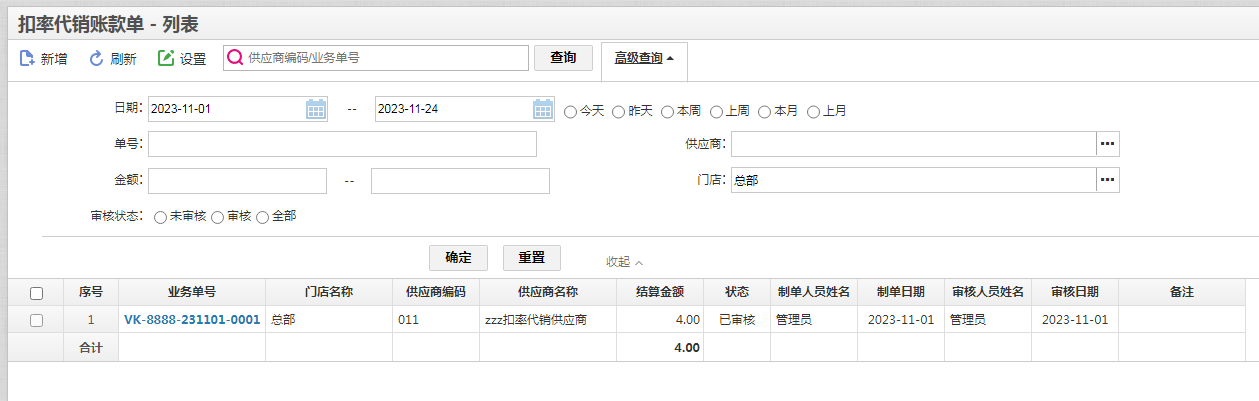This screenshot has width=1259, height=401.
Task: Click the 查询 search button
Action: point(564,58)
